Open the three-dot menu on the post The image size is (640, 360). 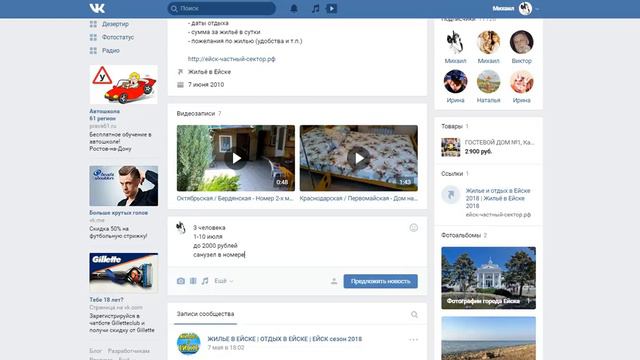(x=413, y=340)
